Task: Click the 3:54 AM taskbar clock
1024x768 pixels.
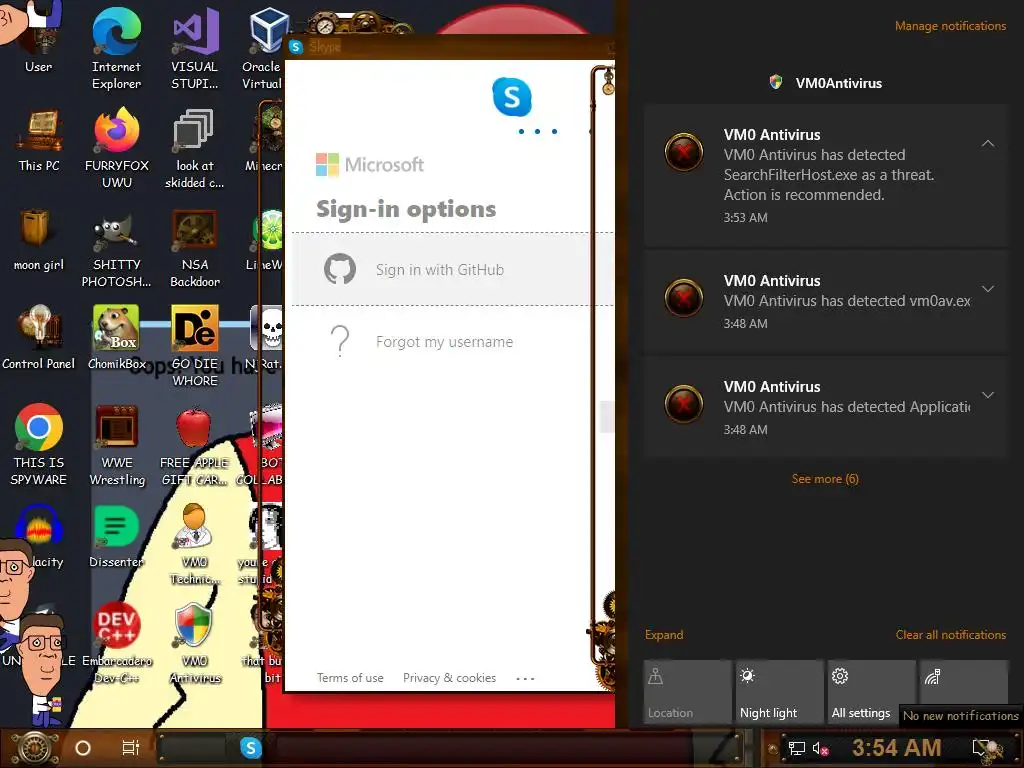Action: (897, 748)
